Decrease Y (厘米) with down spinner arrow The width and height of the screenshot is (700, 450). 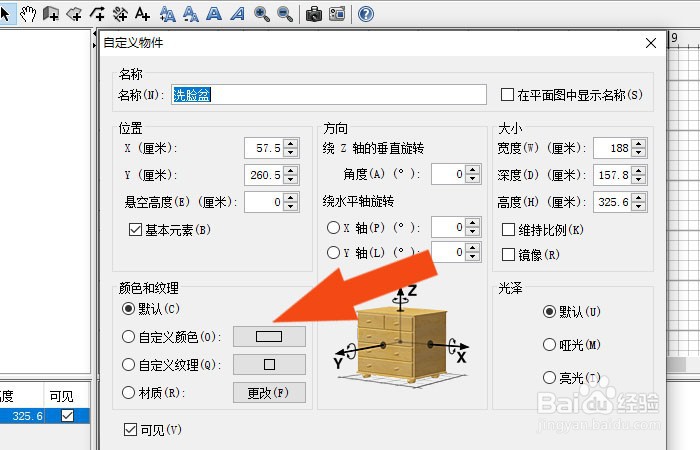click(x=291, y=179)
